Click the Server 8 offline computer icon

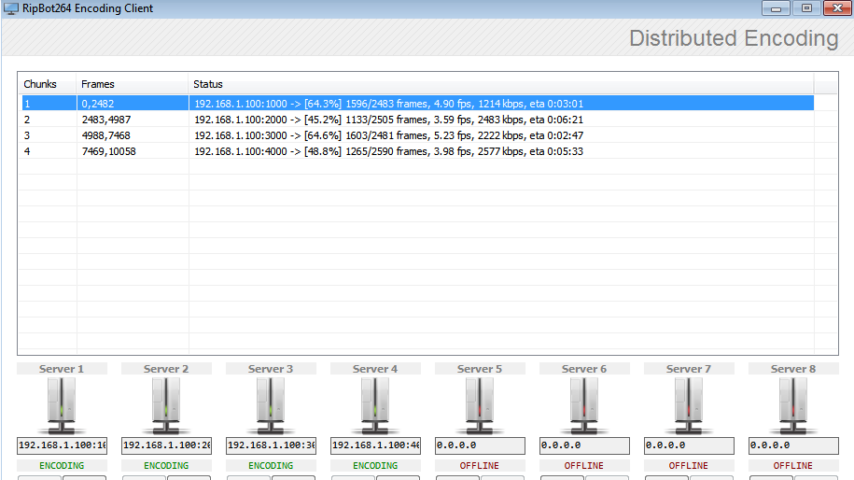[794, 406]
